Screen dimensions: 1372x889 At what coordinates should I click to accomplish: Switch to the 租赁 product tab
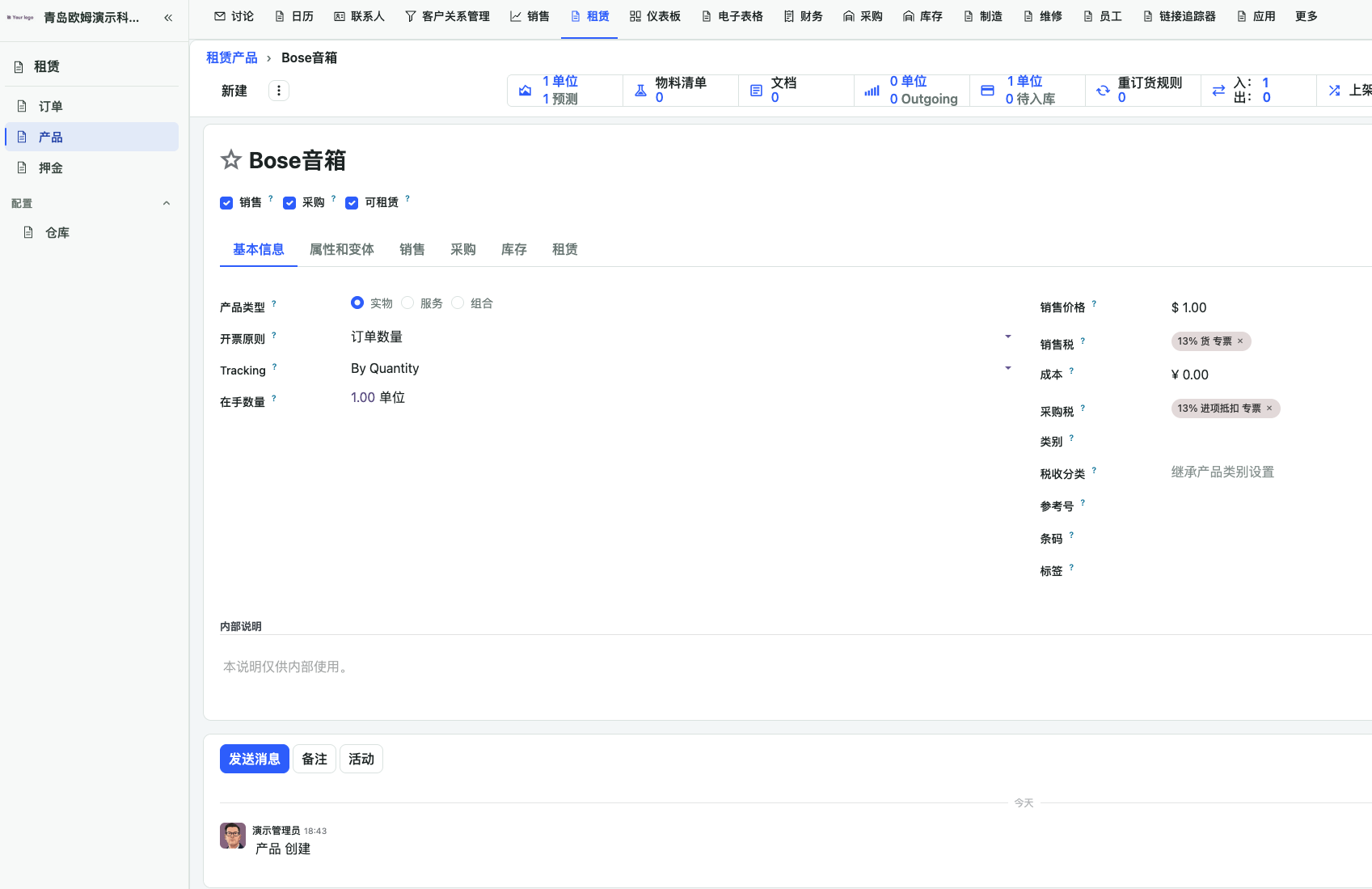[565, 249]
